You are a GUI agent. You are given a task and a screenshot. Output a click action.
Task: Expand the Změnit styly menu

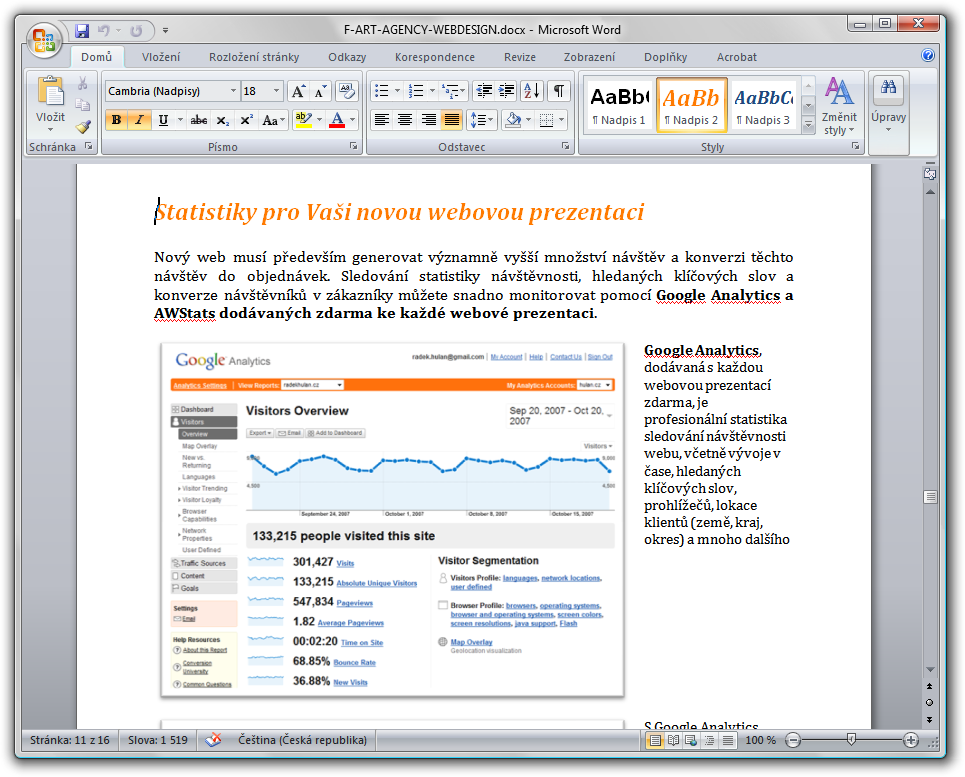point(839,106)
